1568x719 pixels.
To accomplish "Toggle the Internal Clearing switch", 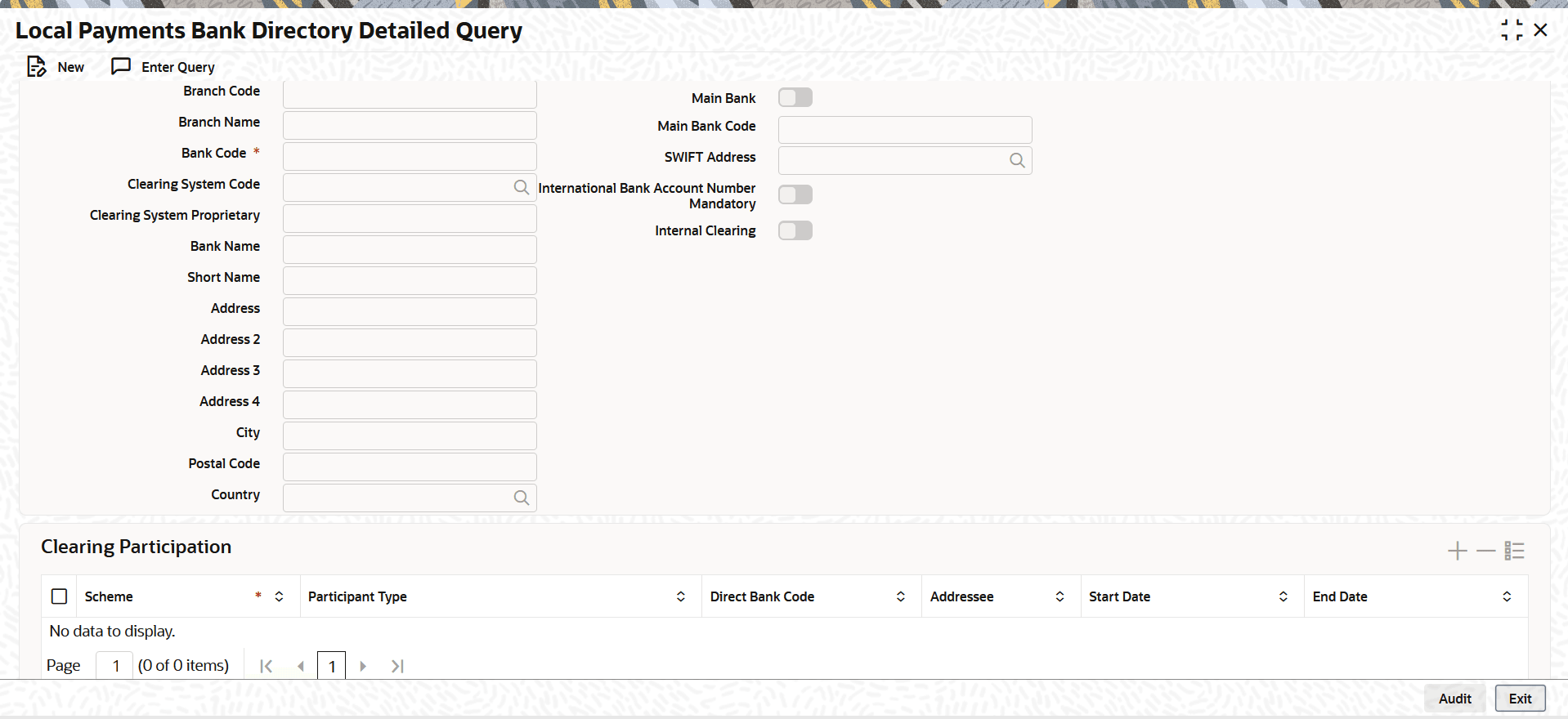I will (x=795, y=230).
